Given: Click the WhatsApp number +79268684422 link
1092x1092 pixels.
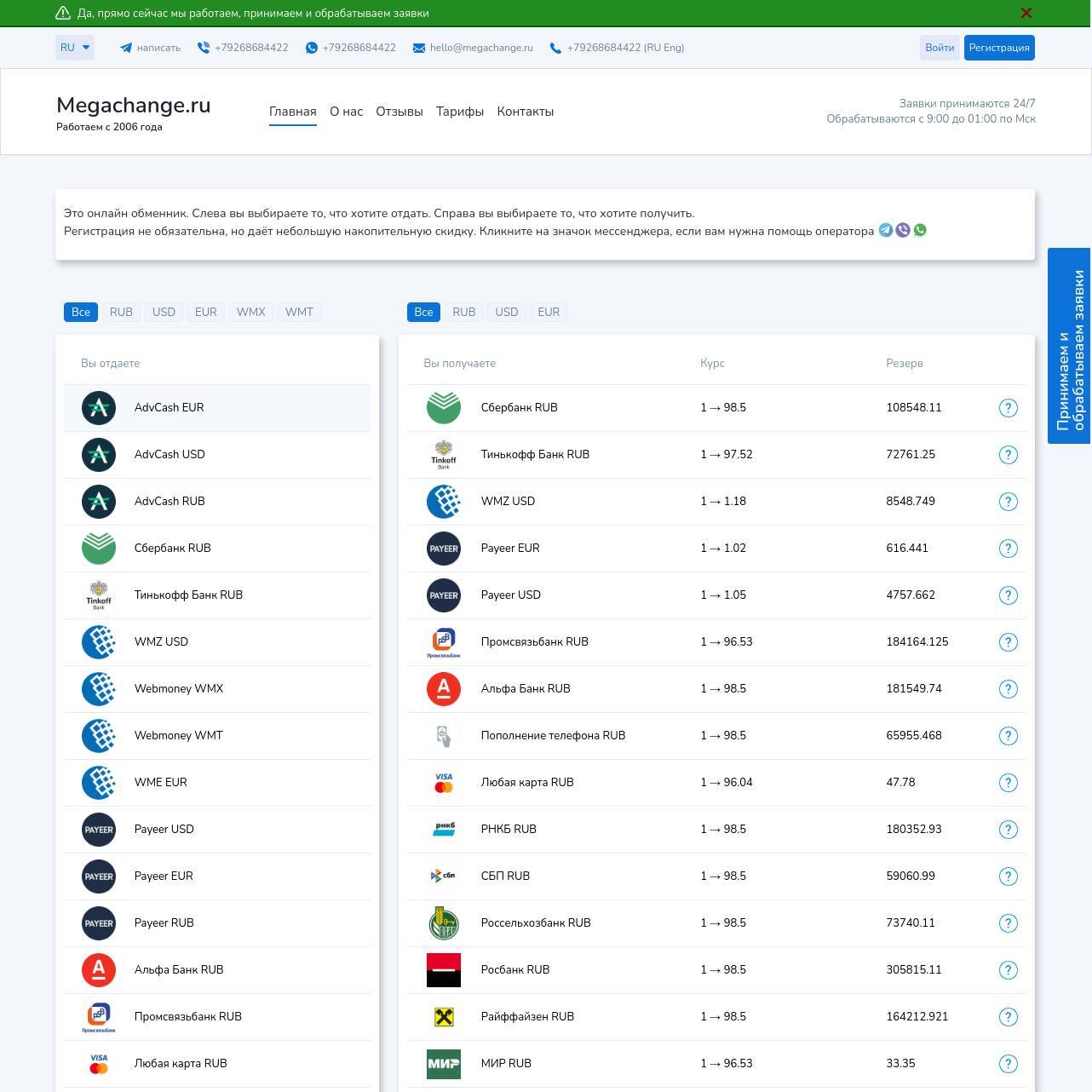Looking at the screenshot, I should coord(351,48).
